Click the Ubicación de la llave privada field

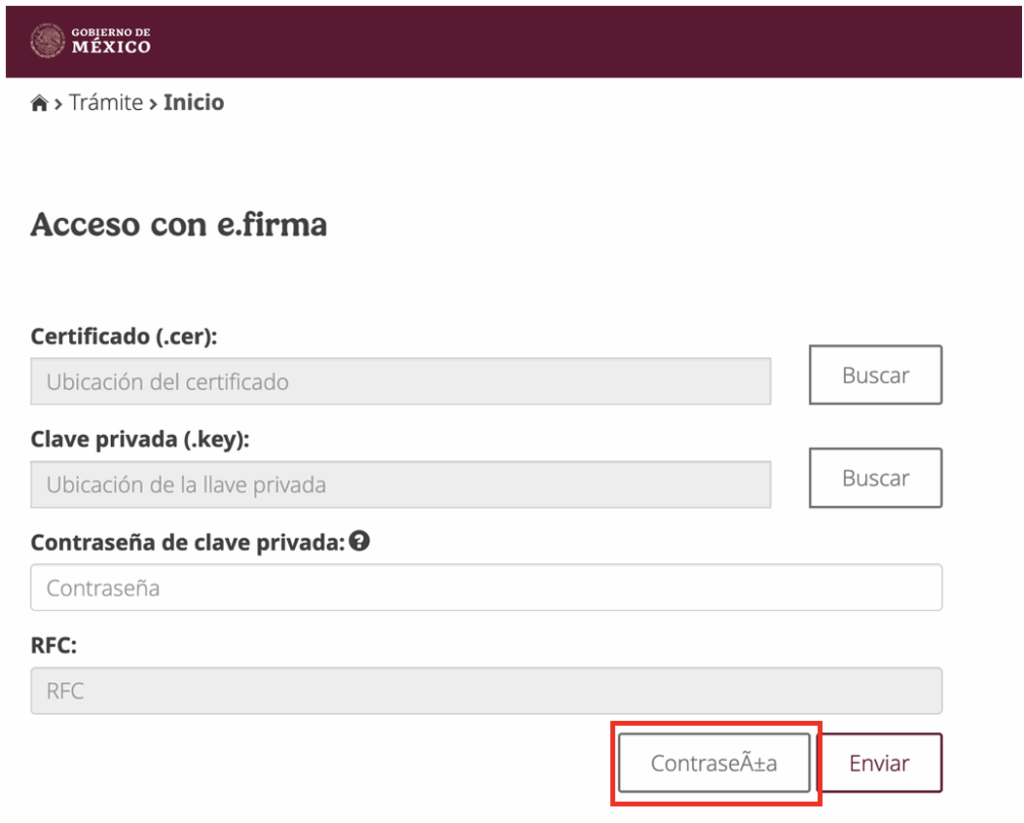(x=400, y=484)
